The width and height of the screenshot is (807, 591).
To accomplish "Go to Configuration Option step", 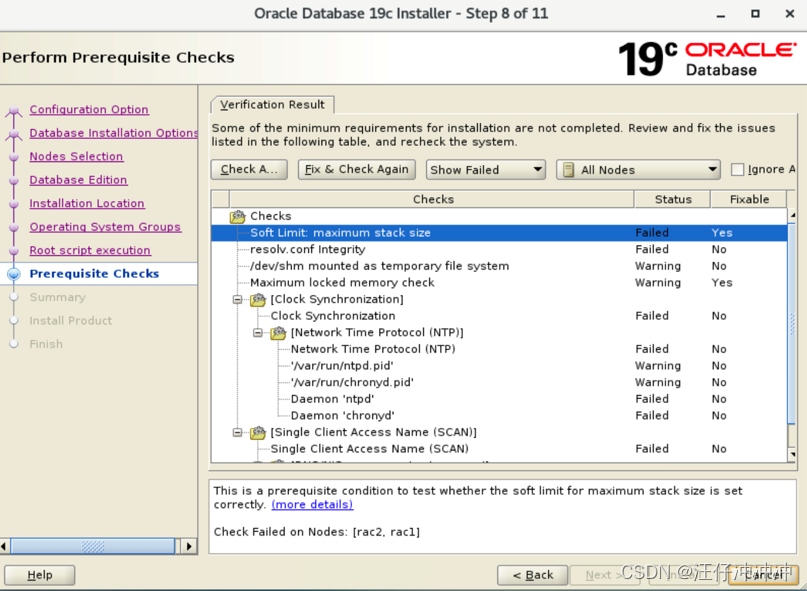I will [89, 110].
